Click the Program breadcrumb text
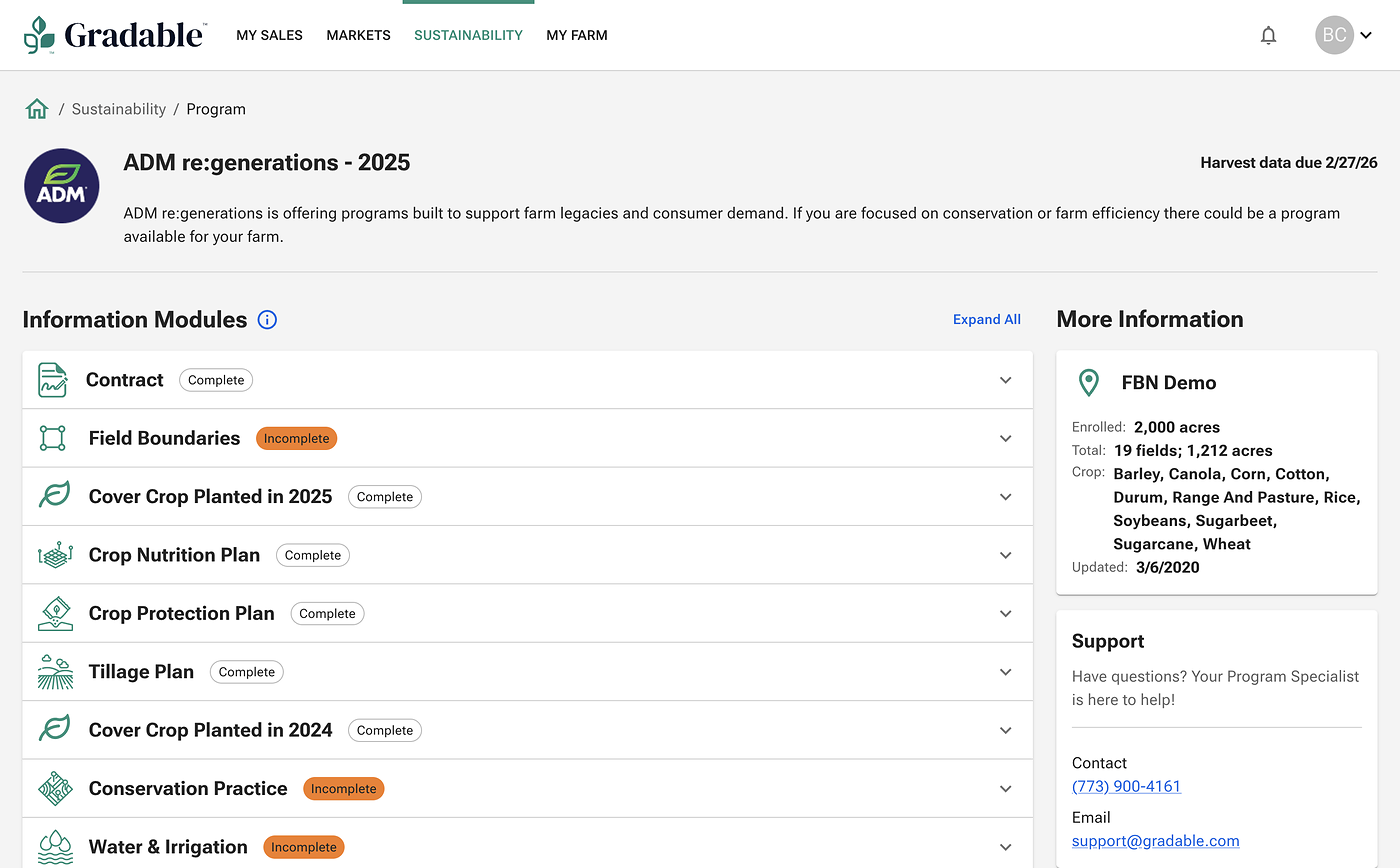 pyautogui.click(x=216, y=109)
